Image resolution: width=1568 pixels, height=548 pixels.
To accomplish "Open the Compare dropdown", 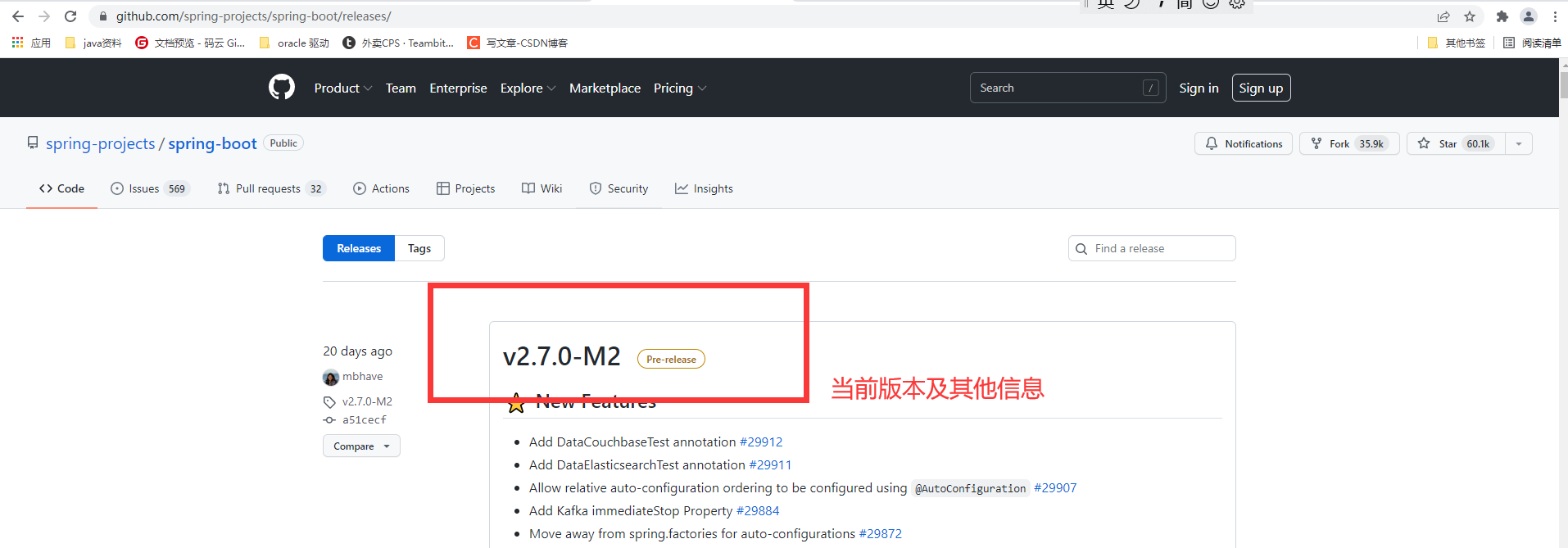I will click(x=361, y=446).
